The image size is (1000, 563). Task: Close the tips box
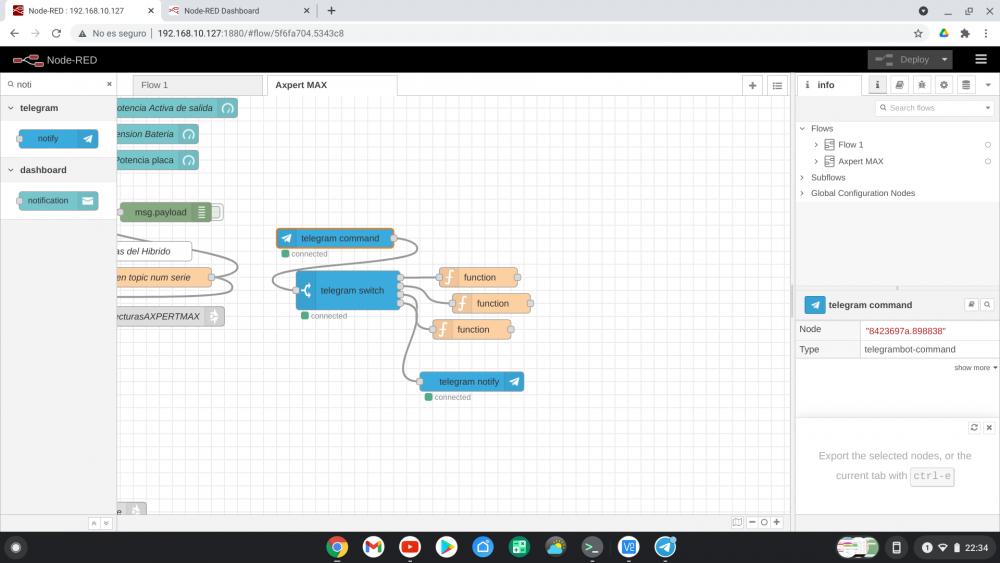[x=989, y=427]
